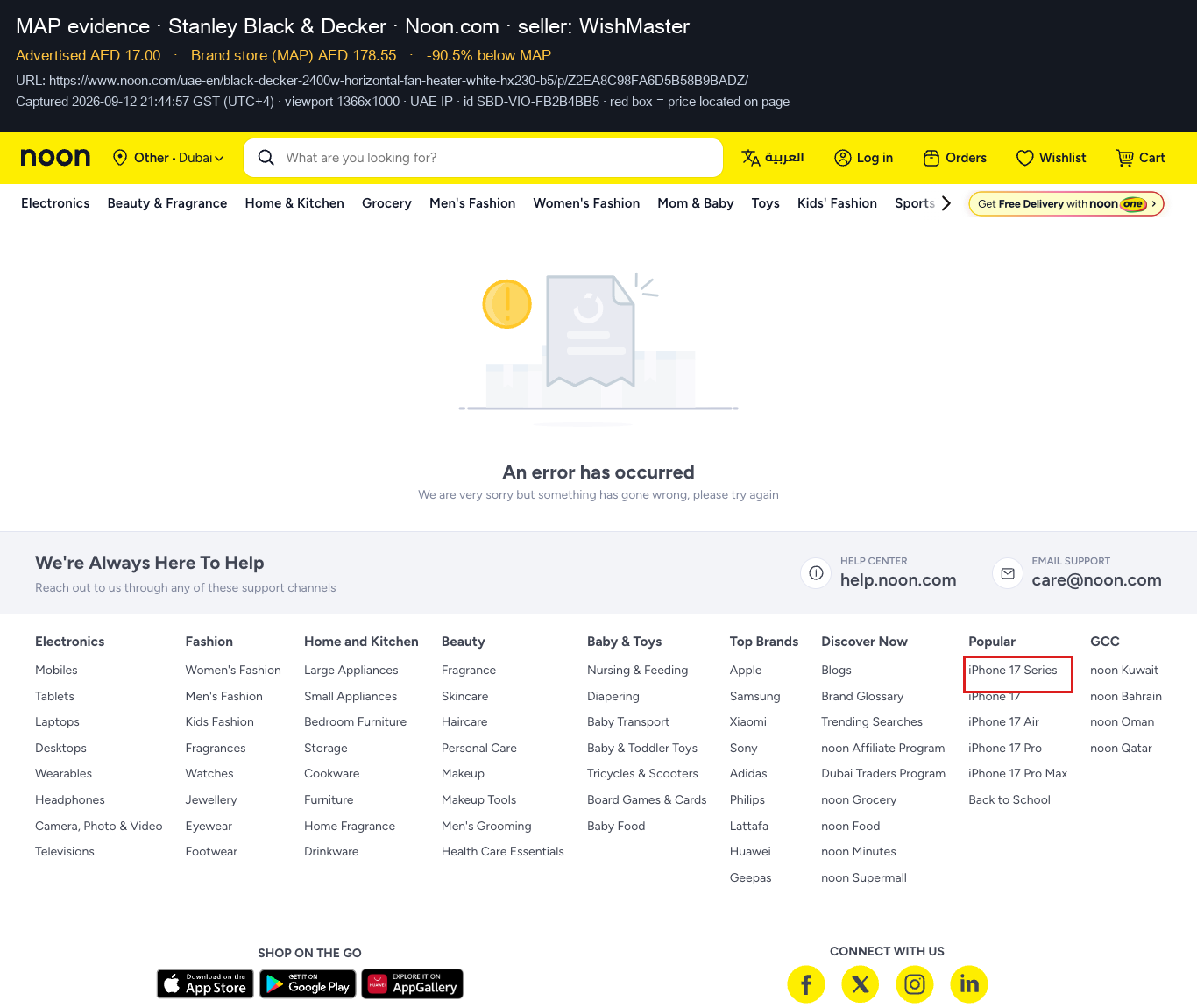
Task: Click the Health Care Essentials link
Action: click(503, 852)
